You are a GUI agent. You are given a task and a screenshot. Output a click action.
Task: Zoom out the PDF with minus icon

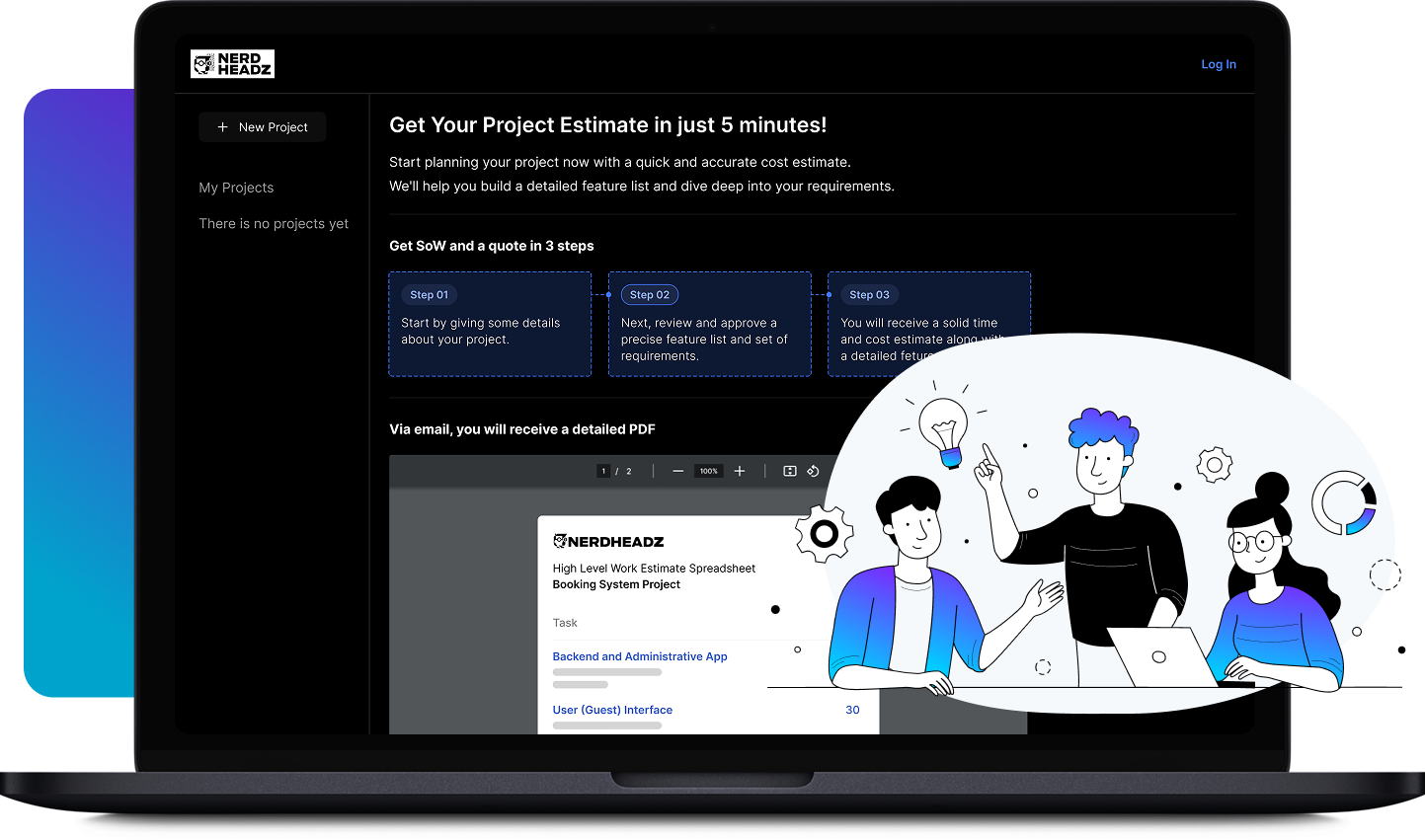click(x=678, y=472)
